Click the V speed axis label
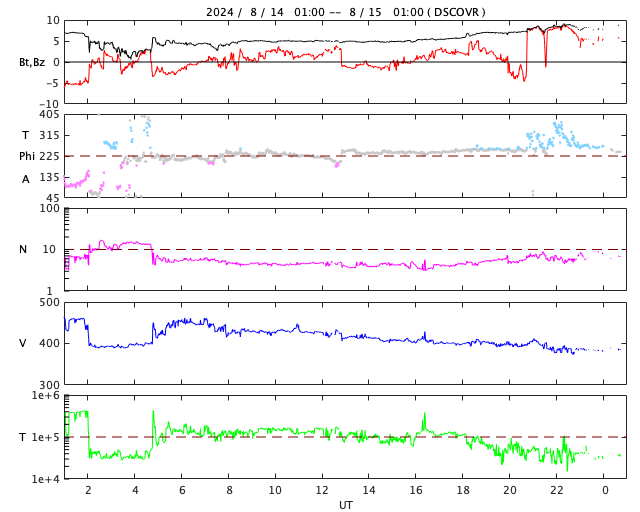 (x=23, y=343)
